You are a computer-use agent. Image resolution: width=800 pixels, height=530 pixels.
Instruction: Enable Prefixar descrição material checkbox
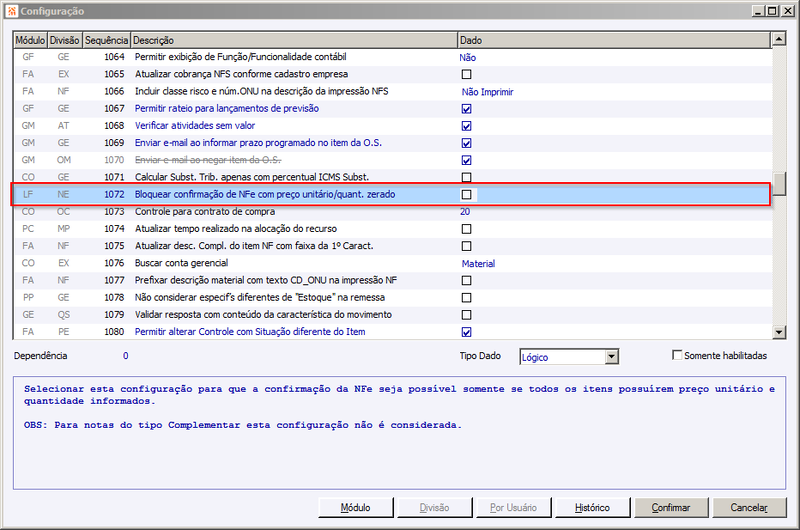466,281
